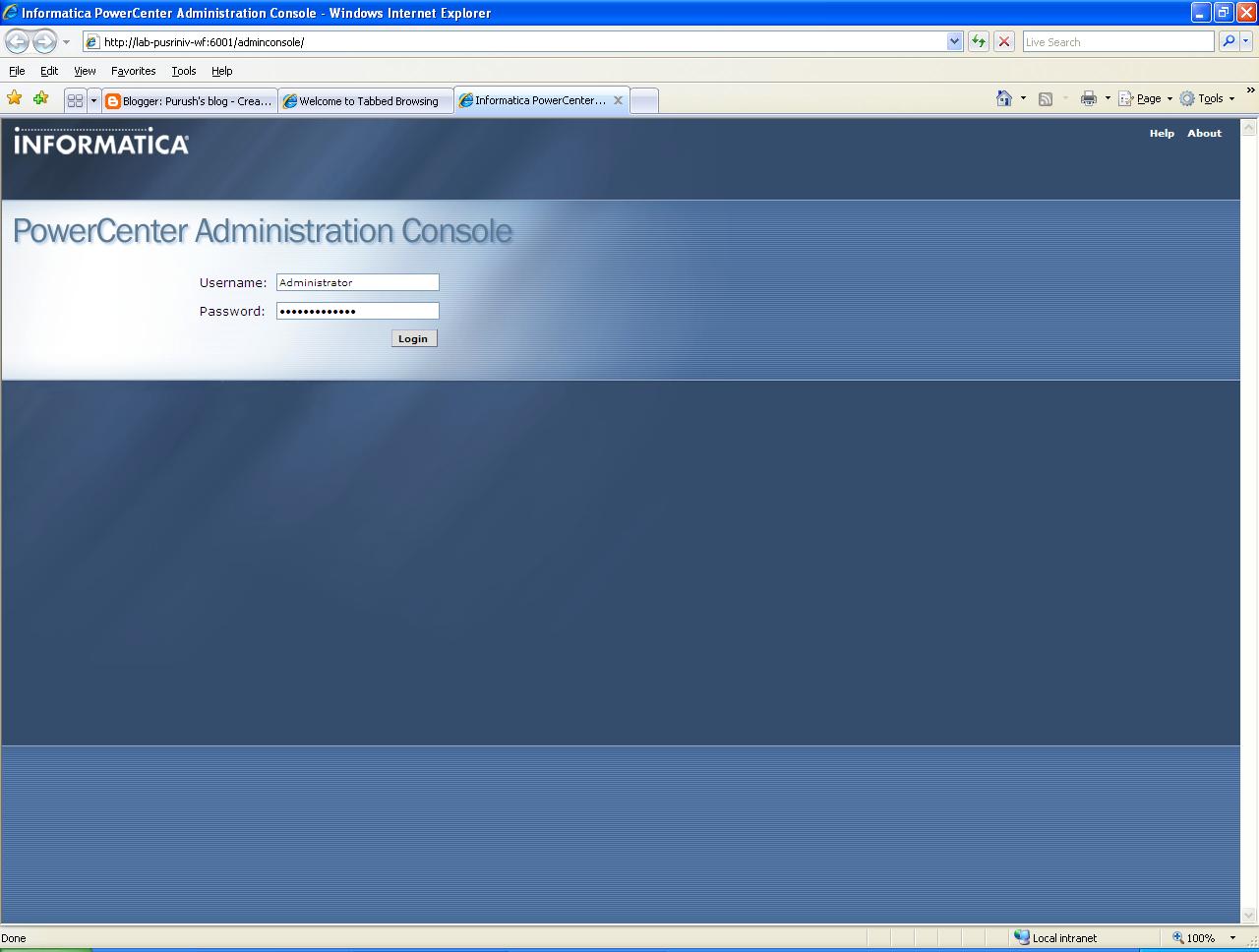Open Favorites Center star icon
This screenshot has width=1259, height=952.
click(15, 98)
